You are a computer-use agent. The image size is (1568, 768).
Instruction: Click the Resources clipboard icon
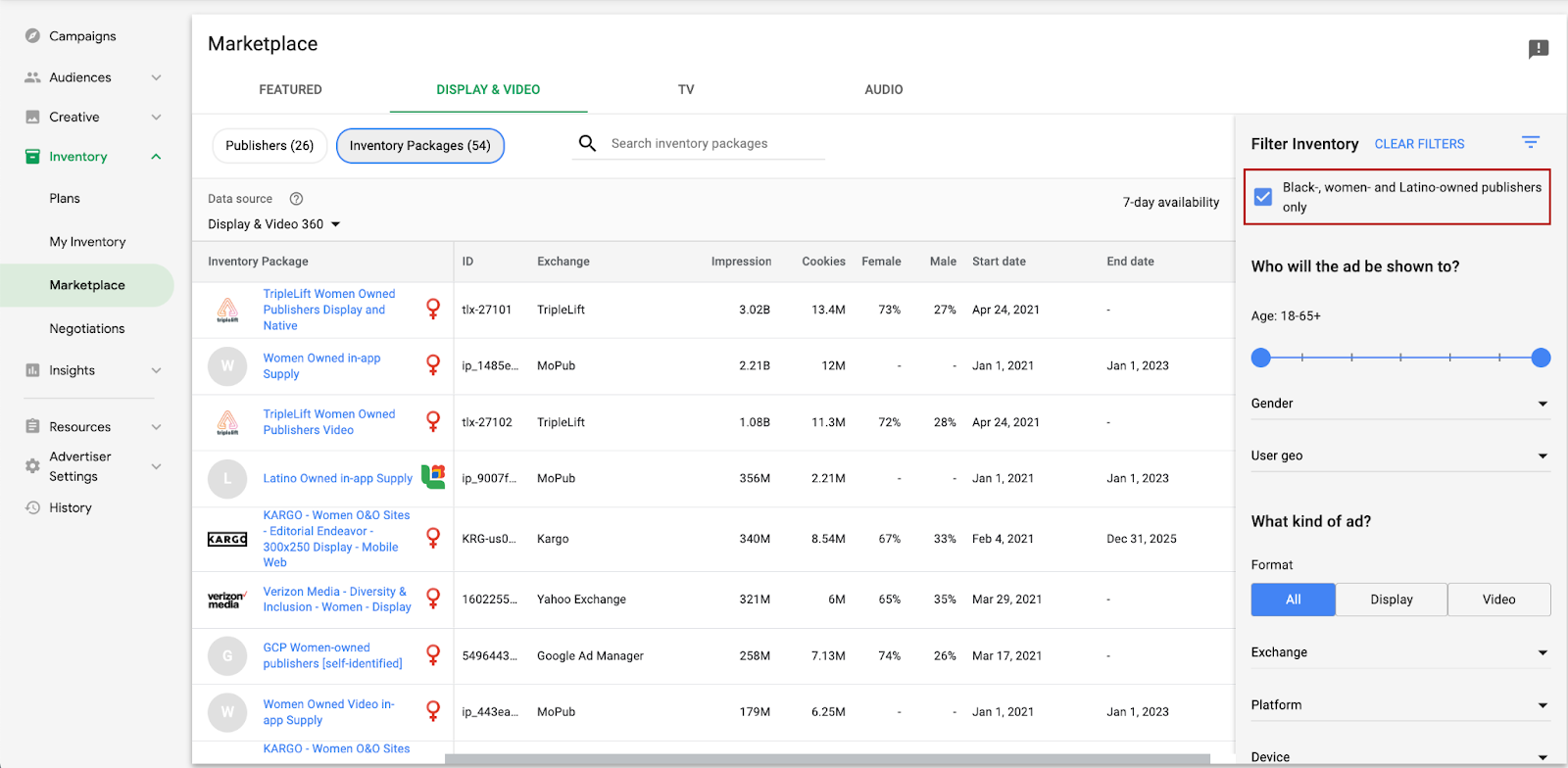point(32,426)
